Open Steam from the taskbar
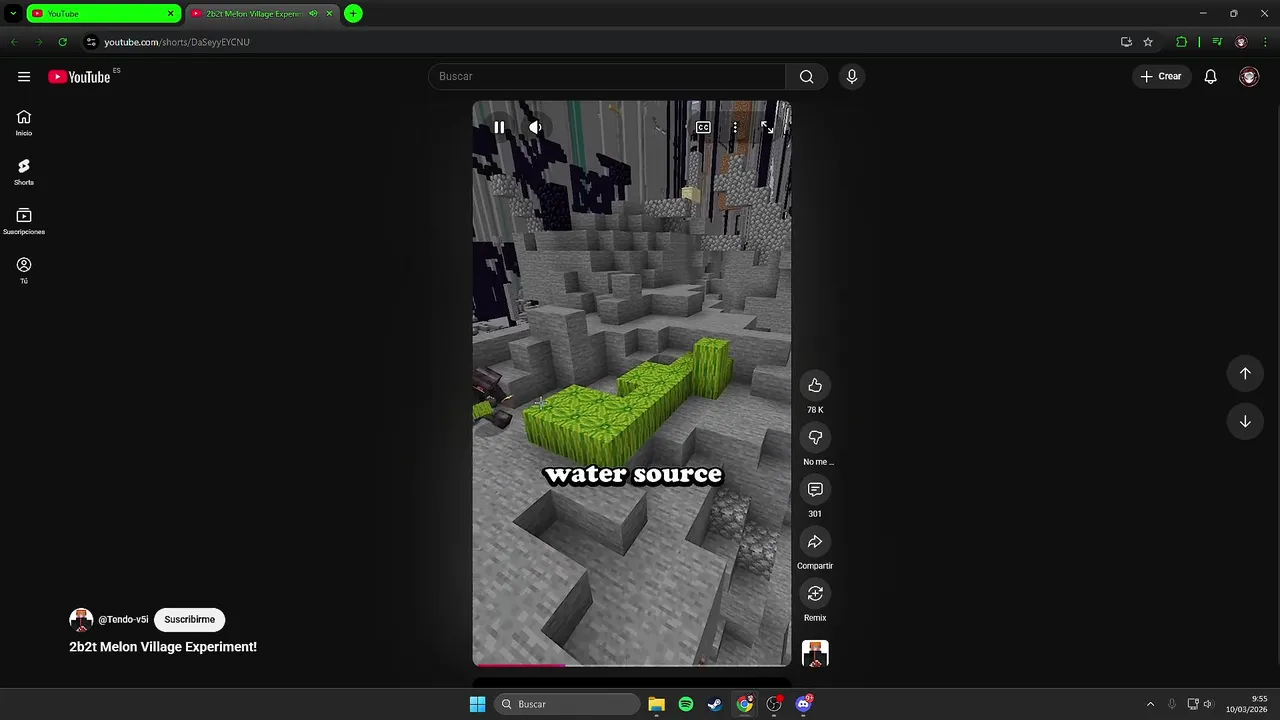The image size is (1280, 720). pos(715,704)
